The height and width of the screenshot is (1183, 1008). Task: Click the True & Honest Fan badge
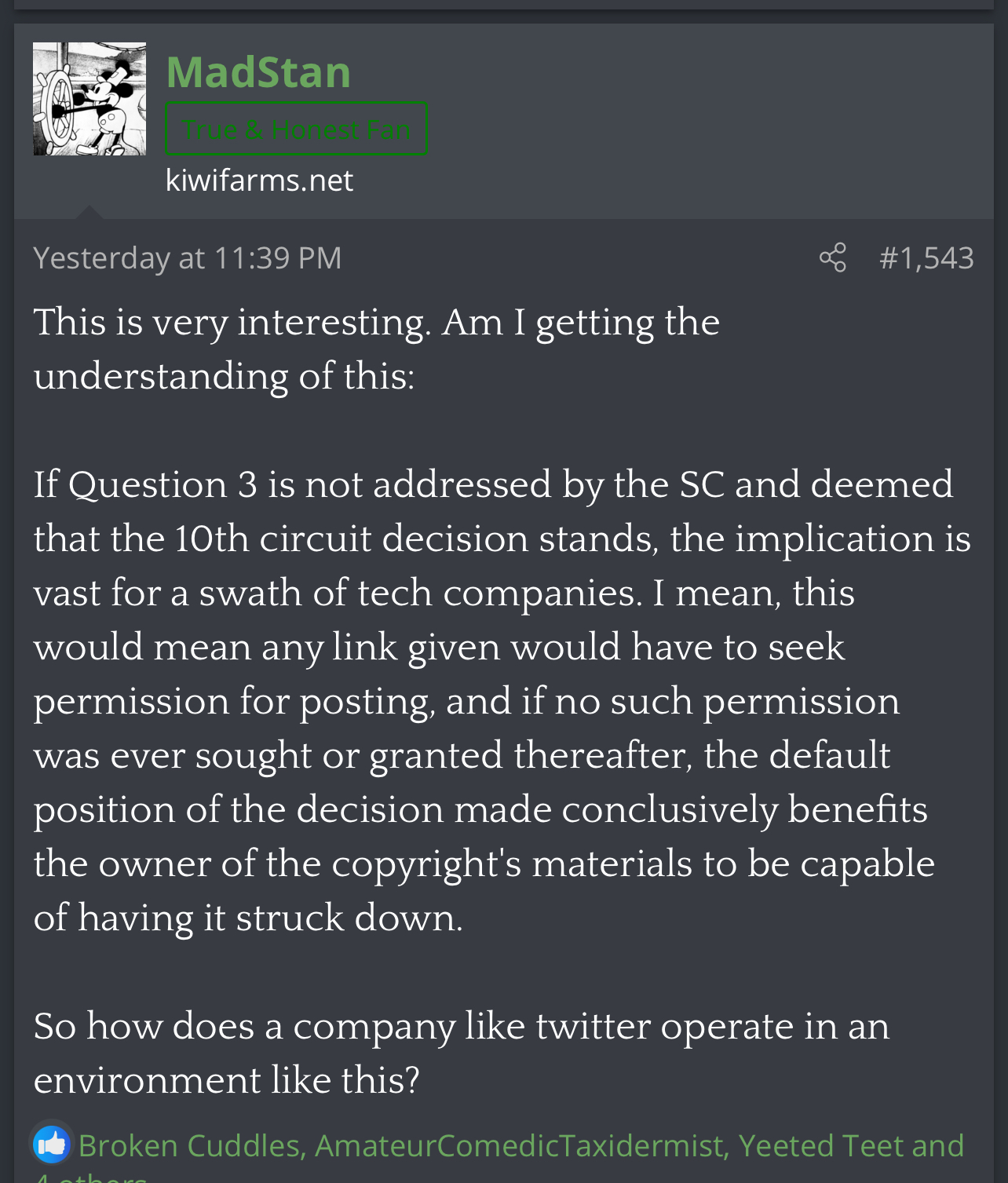[296, 129]
